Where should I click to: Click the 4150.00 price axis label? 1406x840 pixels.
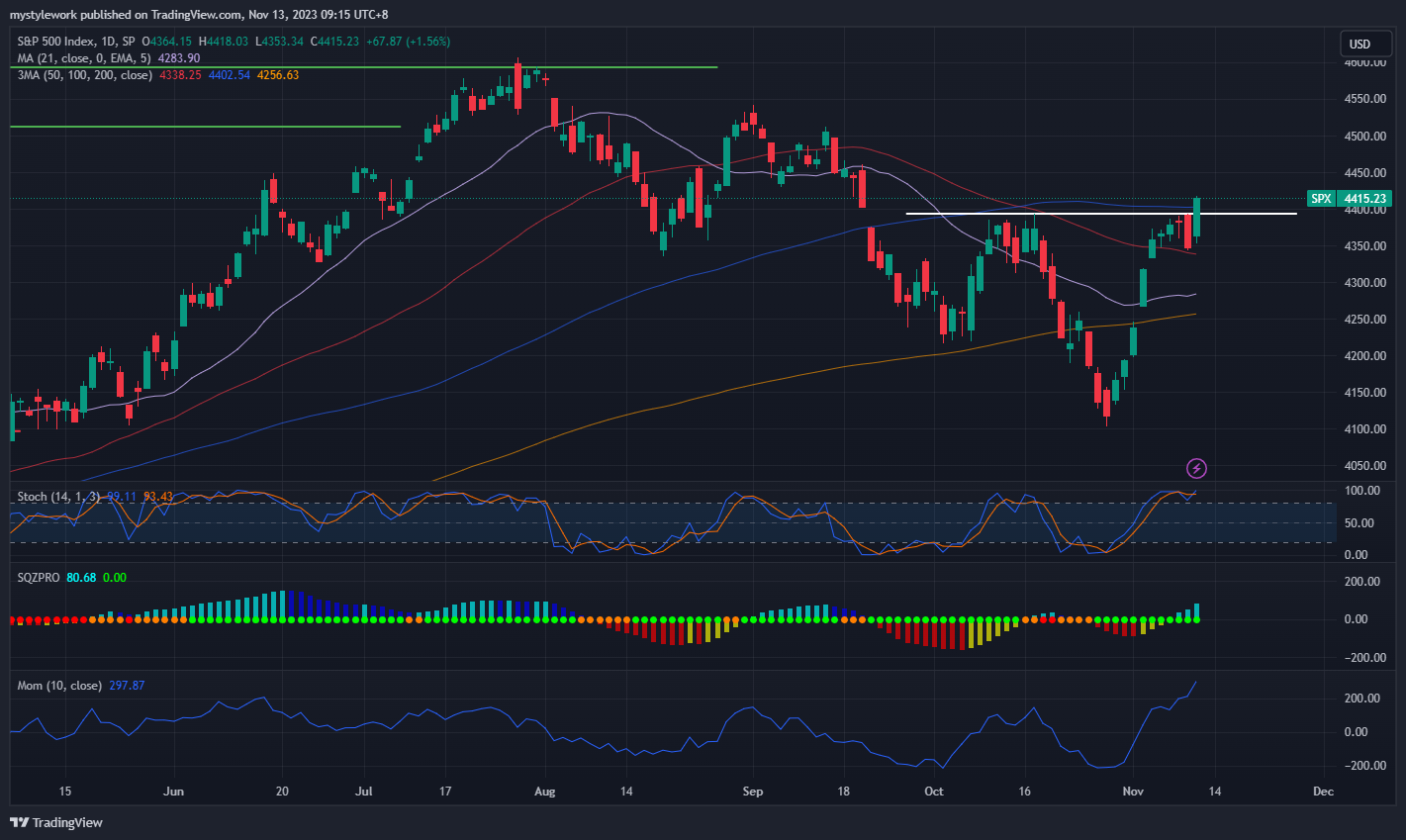tap(1364, 393)
